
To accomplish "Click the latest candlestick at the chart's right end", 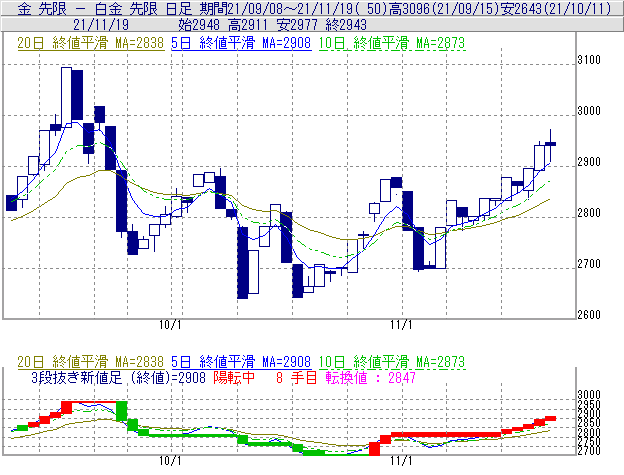I will pyautogui.click(x=550, y=144).
